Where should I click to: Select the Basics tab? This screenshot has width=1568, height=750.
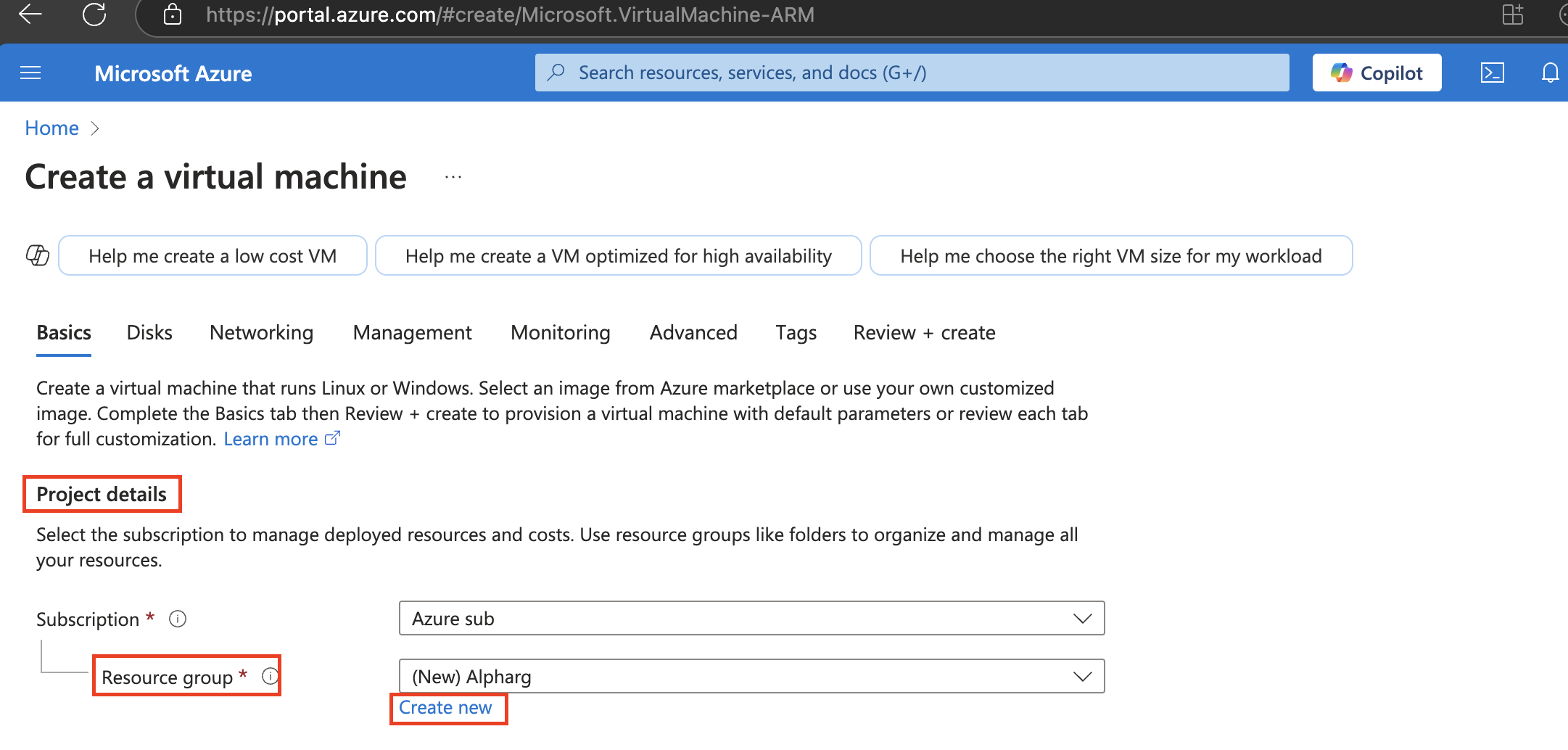coord(64,332)
